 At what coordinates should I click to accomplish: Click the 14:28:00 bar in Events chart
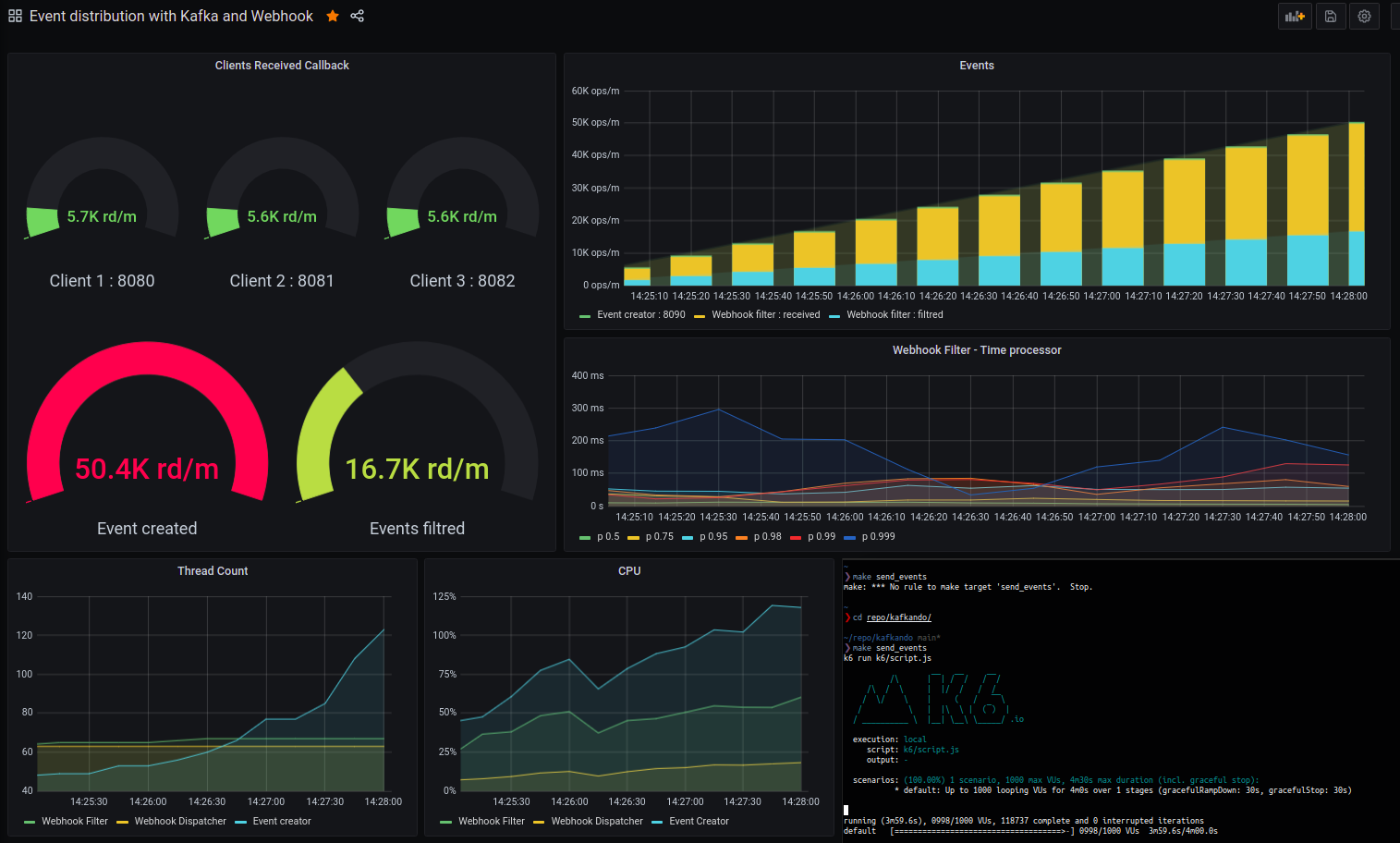tap(1357, 203)
